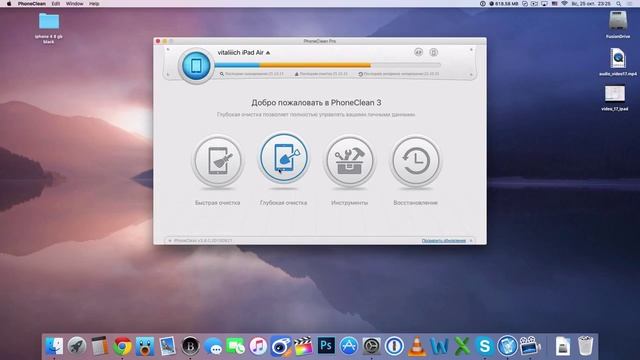Screen dimensions: 640x360
Task: Click the Глубокая очистка label
Action: (283, 203)
